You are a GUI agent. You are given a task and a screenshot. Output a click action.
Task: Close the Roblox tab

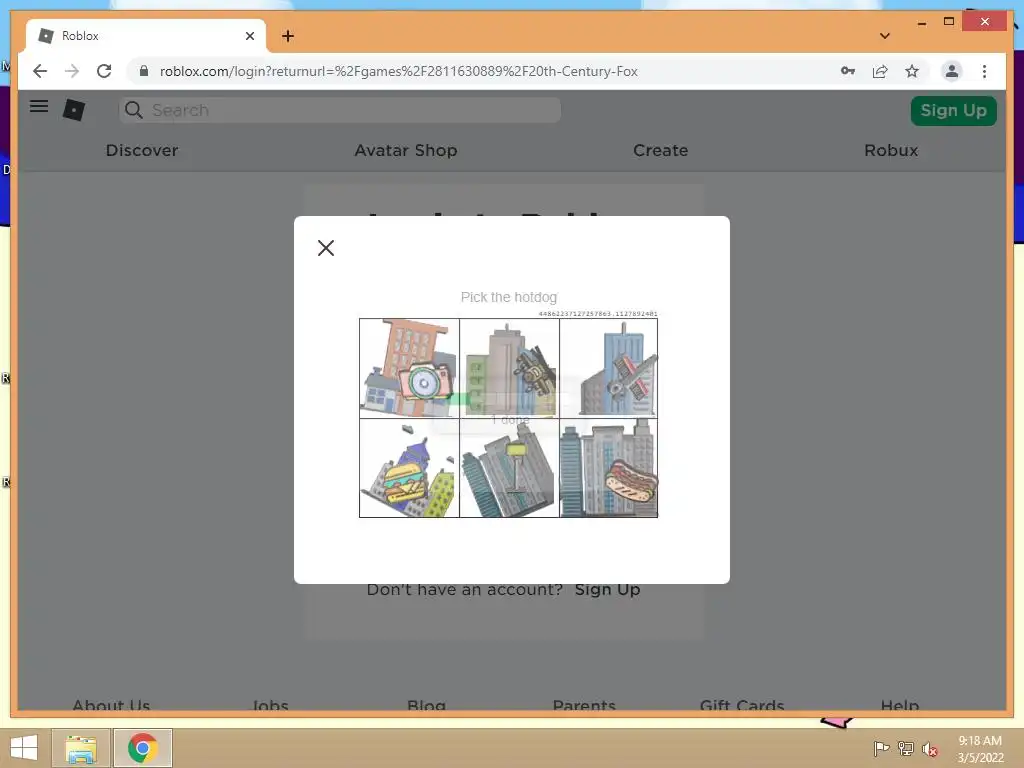[249, 36]
